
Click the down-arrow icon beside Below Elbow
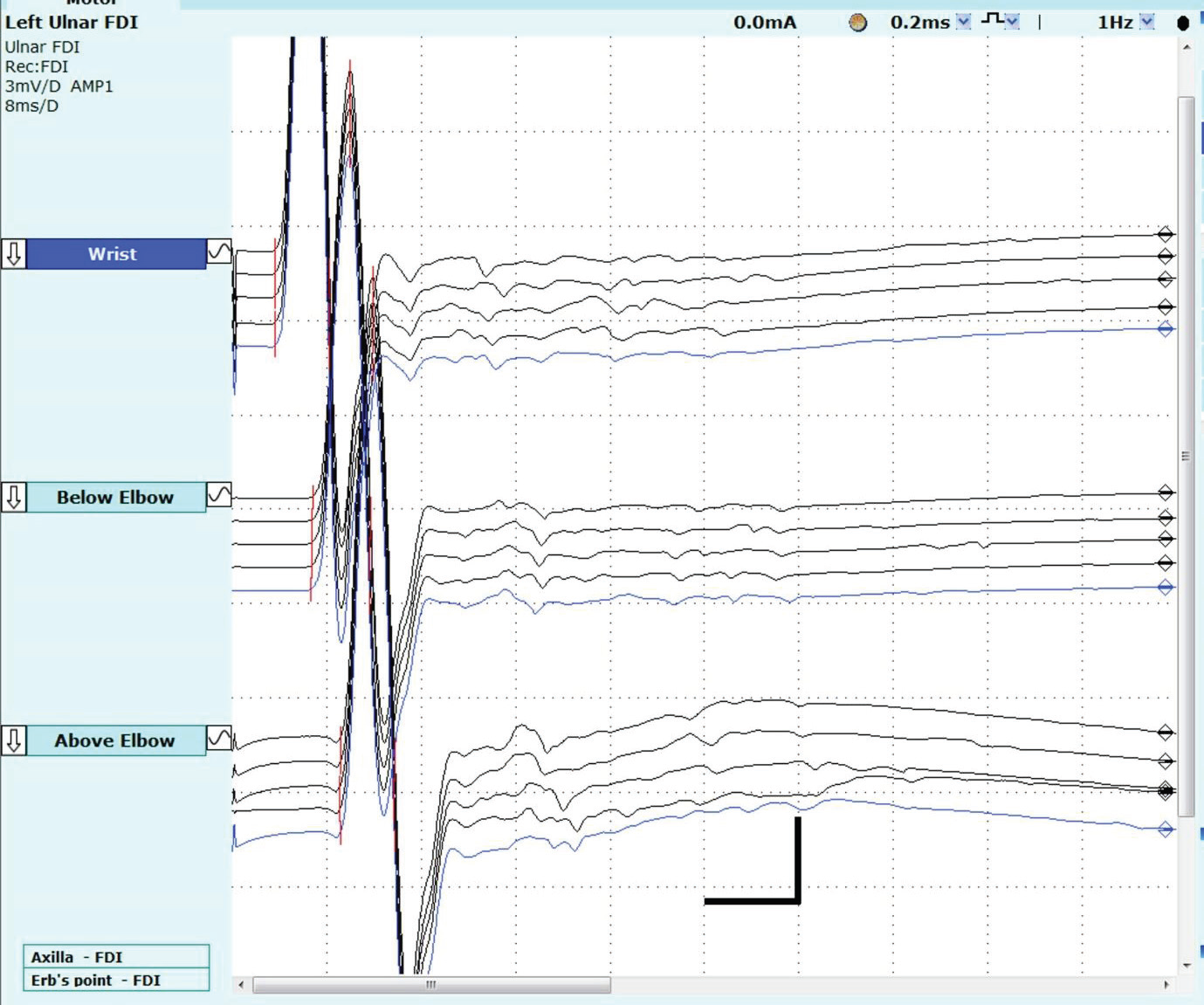pos(14,497)
